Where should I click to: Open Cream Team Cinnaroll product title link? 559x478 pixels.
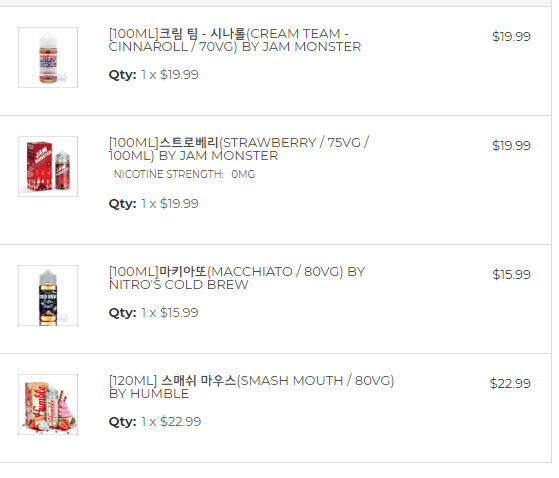[x=235, y=40]
